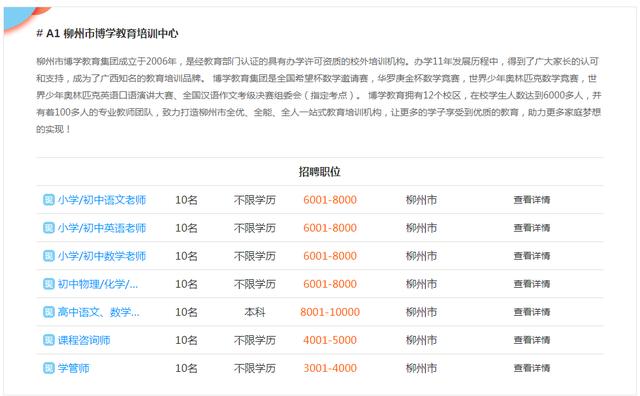View 查看详情 for 课程咨询师 row
Image resolution: width=640 pixels, height=396 pixels.
click(532, 340)
